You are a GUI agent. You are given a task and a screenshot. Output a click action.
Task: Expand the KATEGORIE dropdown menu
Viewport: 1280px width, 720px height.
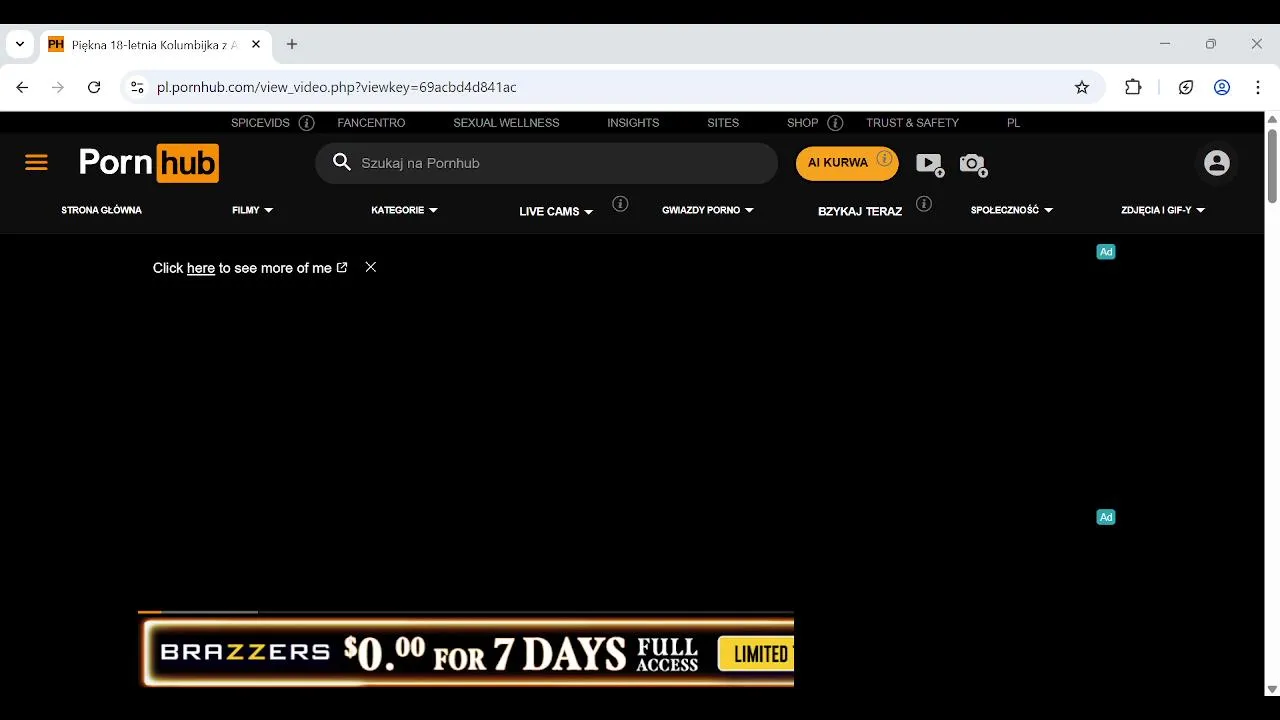(405, 210)
